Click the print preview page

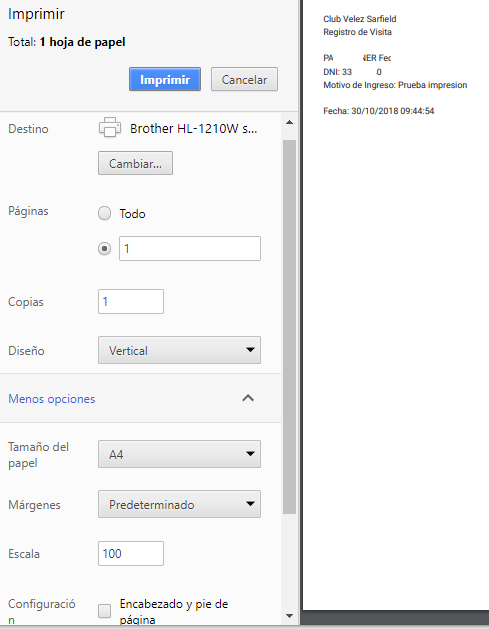coord(396,305)
